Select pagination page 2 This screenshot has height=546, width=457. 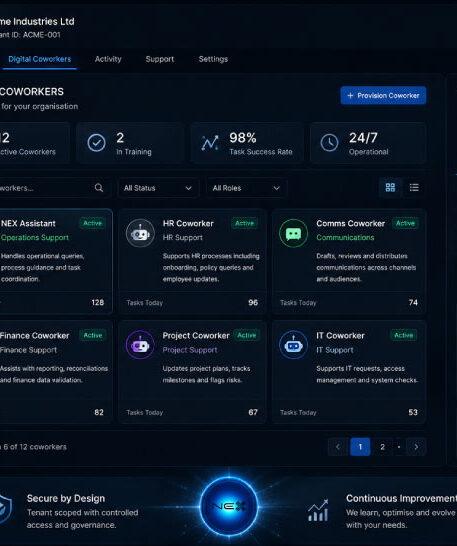382,447
